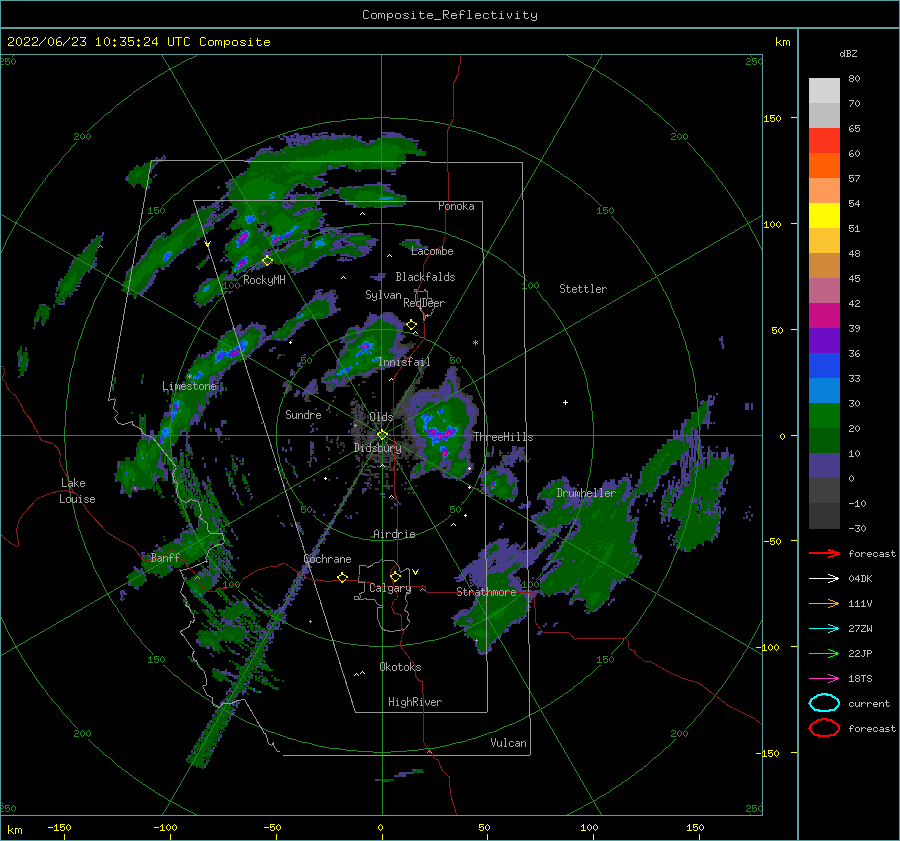Click the Okotoks label

[x=400, y=667]
